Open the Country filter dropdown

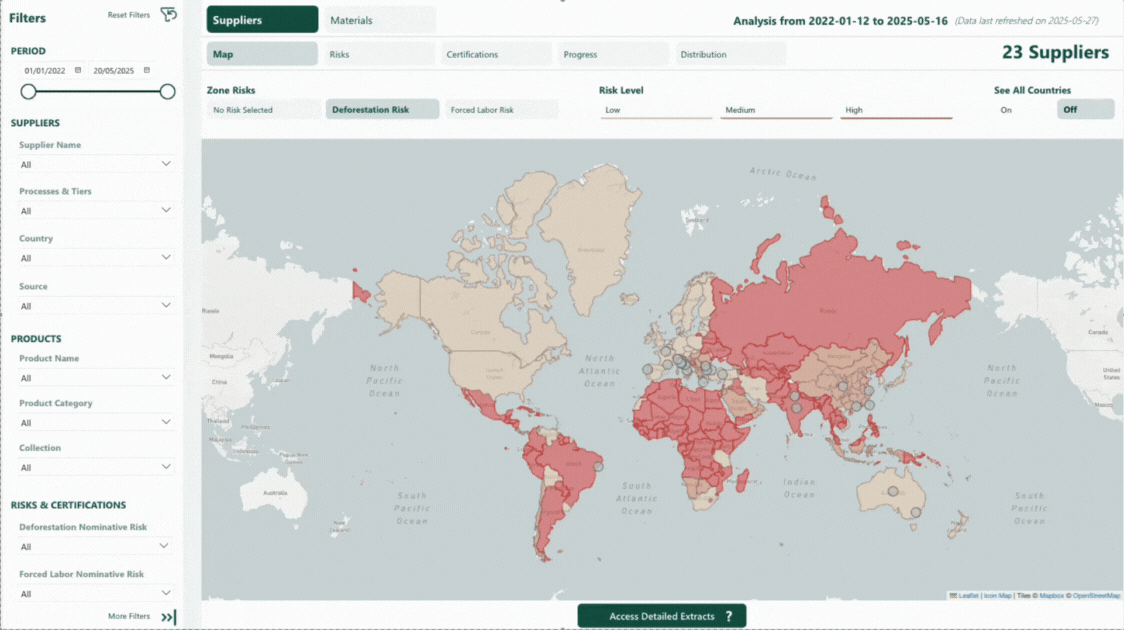[x=95, y=258]
